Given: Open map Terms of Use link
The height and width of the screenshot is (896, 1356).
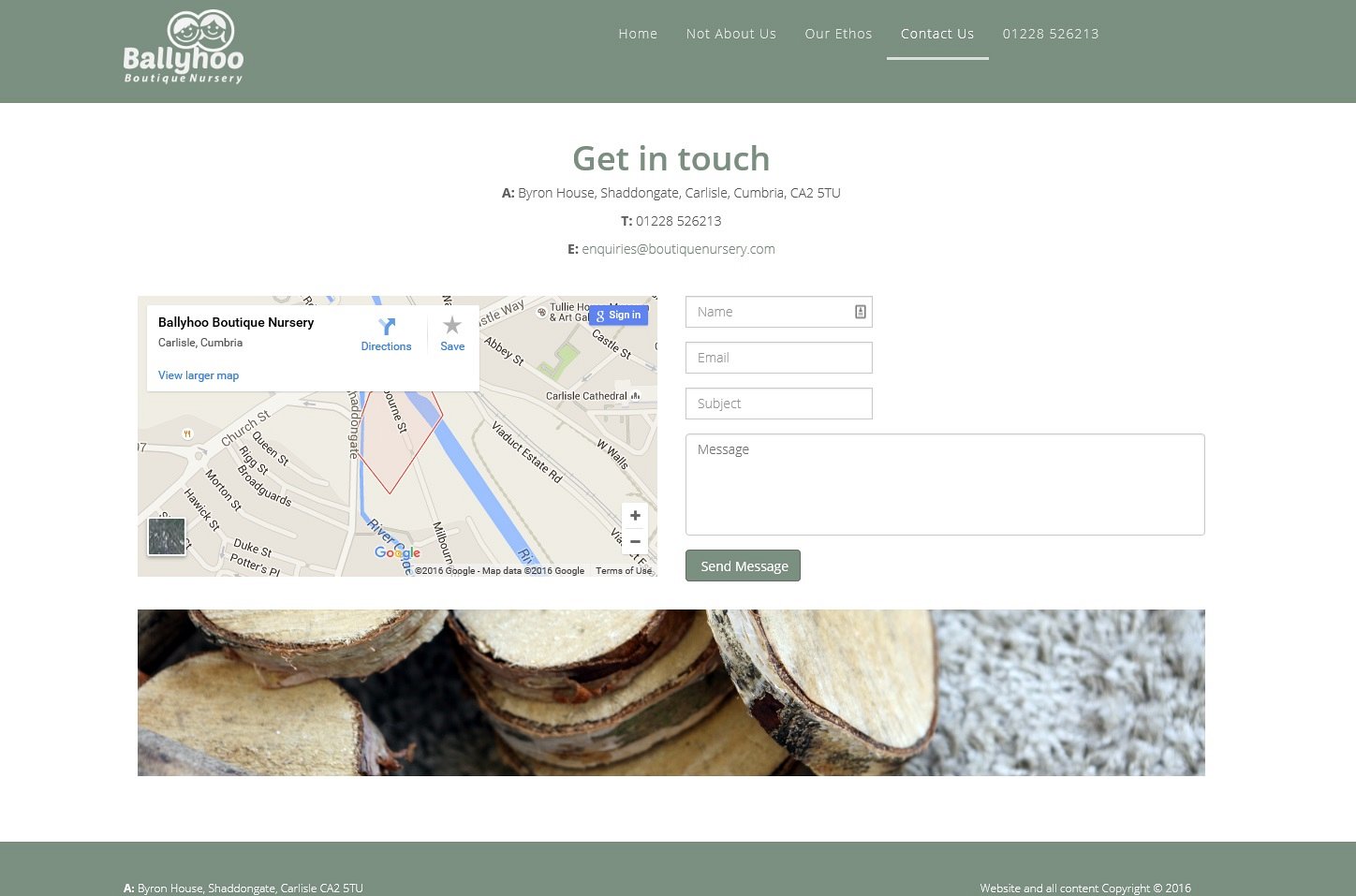Looking at the screenshot, I should tap(624, 571).
